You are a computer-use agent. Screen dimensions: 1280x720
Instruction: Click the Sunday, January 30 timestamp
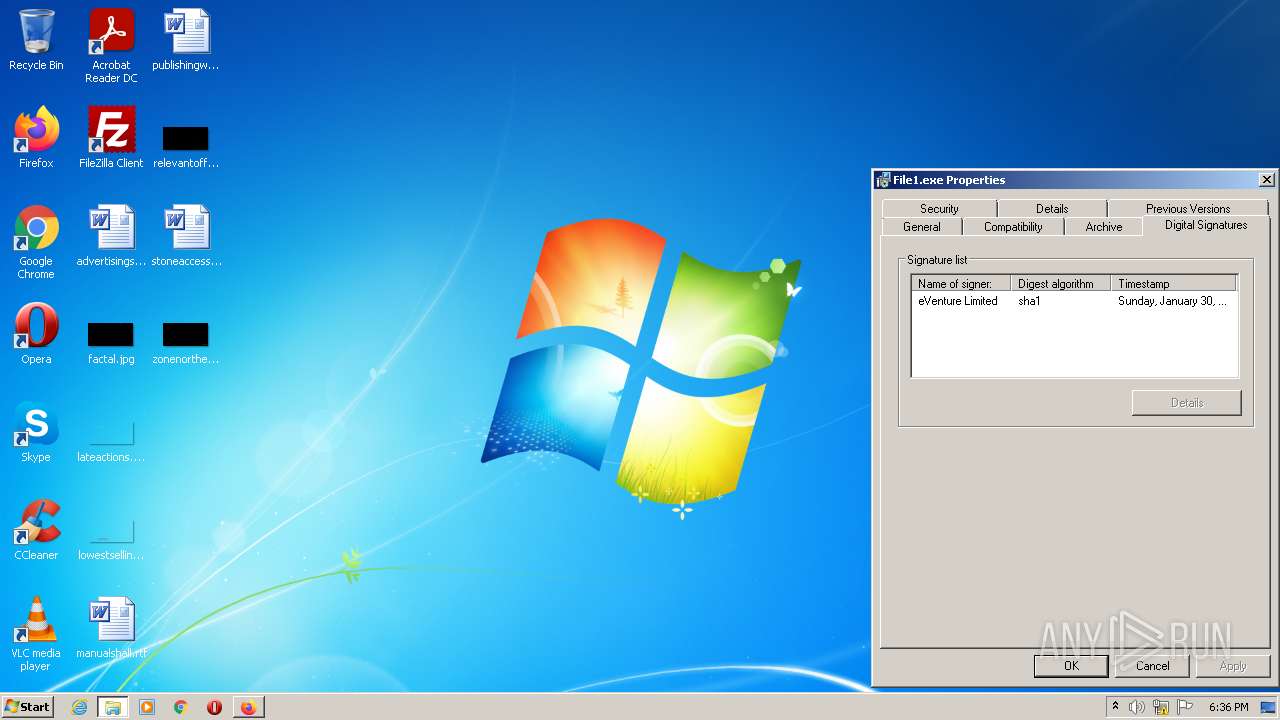pyautogui.click(x=1172, y=301)
